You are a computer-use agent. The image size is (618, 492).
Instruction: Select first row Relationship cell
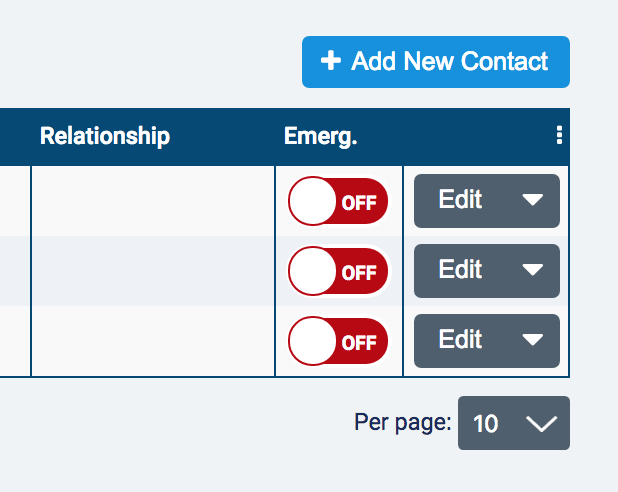tap(153, 201)
